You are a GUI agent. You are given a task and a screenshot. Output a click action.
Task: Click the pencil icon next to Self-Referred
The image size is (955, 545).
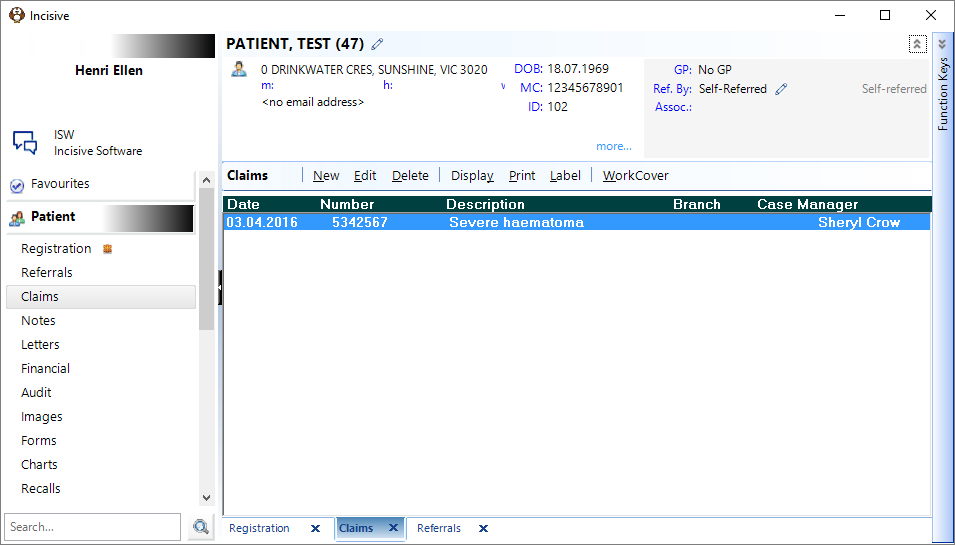click(781, 90)
